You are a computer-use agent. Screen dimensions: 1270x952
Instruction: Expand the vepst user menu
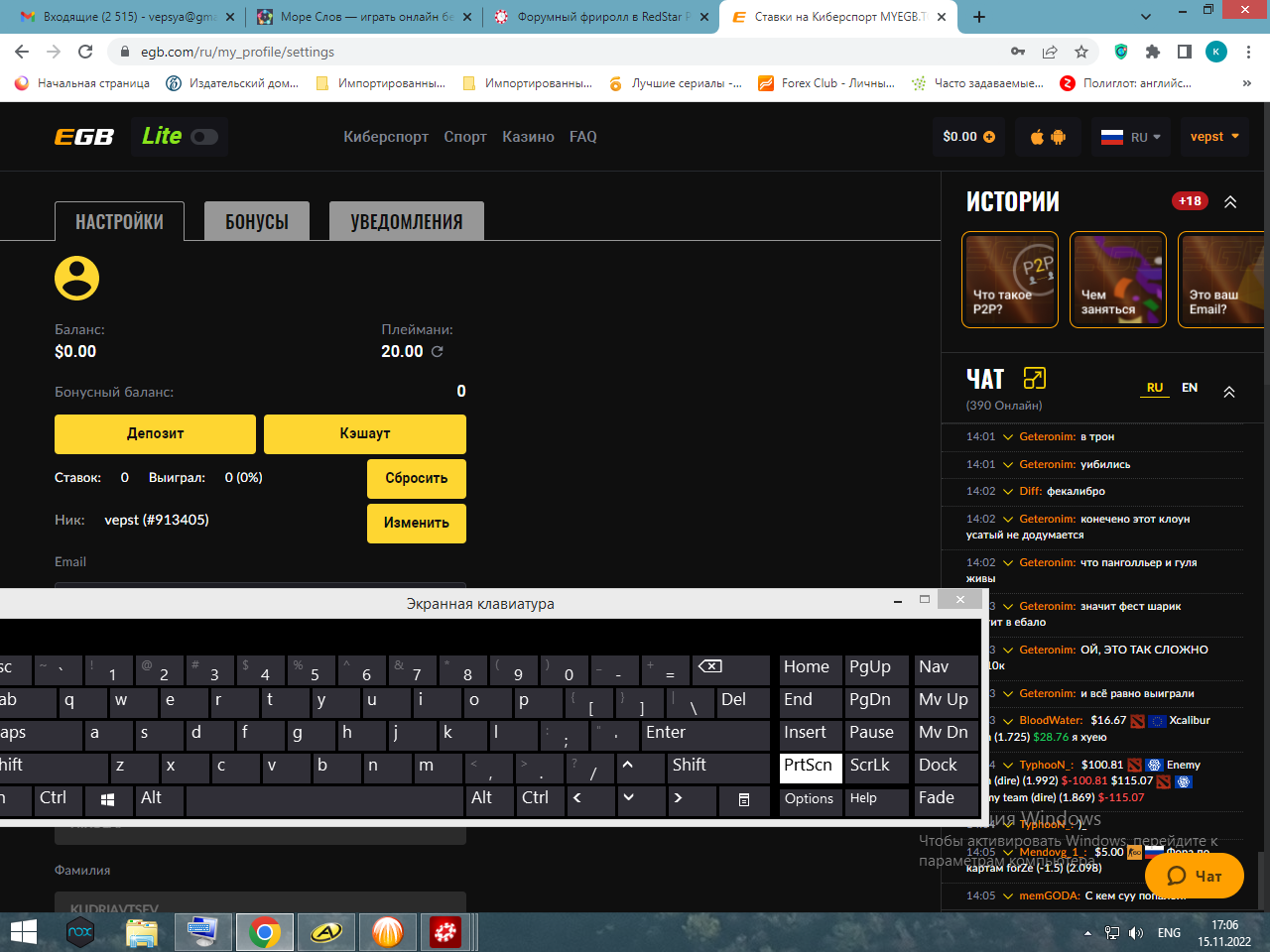tap(1214, 137)
